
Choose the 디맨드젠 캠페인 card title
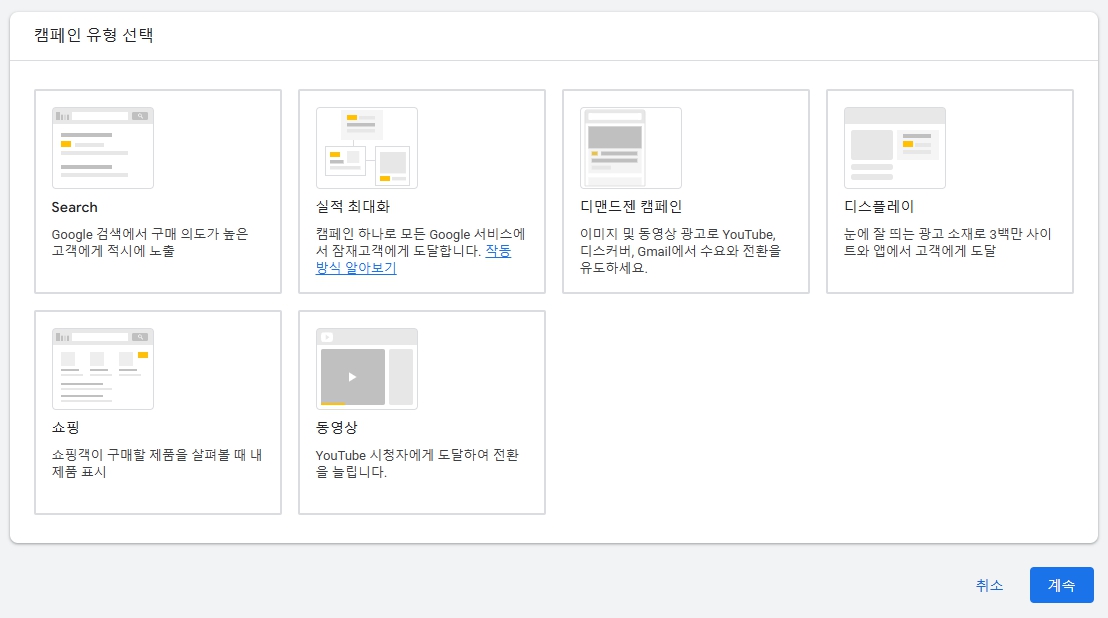pyautogui.click(x=631, y=206)
